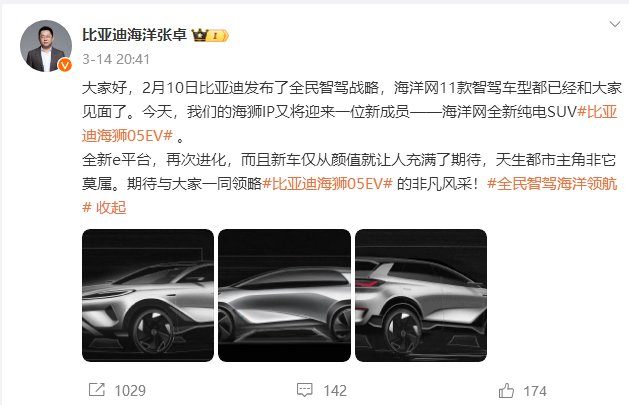The width and height of the screenshot is (629, 405).
Task: Open comments via speech bubble icon
Action: 304,390
